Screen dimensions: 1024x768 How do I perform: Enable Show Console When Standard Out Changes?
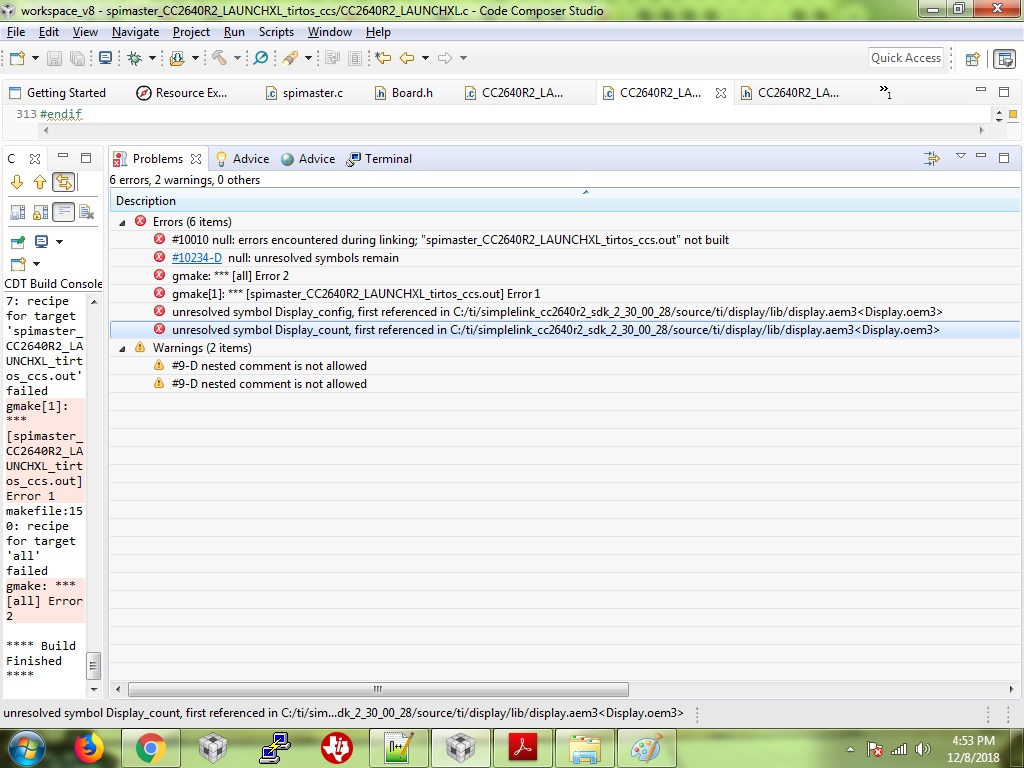click(17, 210)
